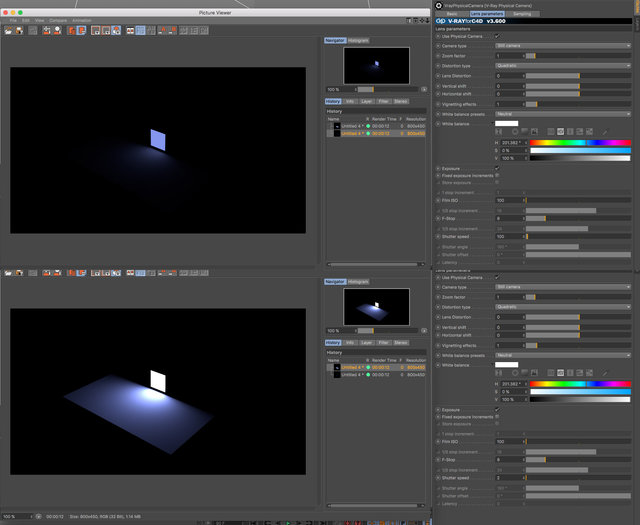Viewport: 640px width, 525px height.
Task: Switch to the Sampling tab
Action: click(522, 14)
